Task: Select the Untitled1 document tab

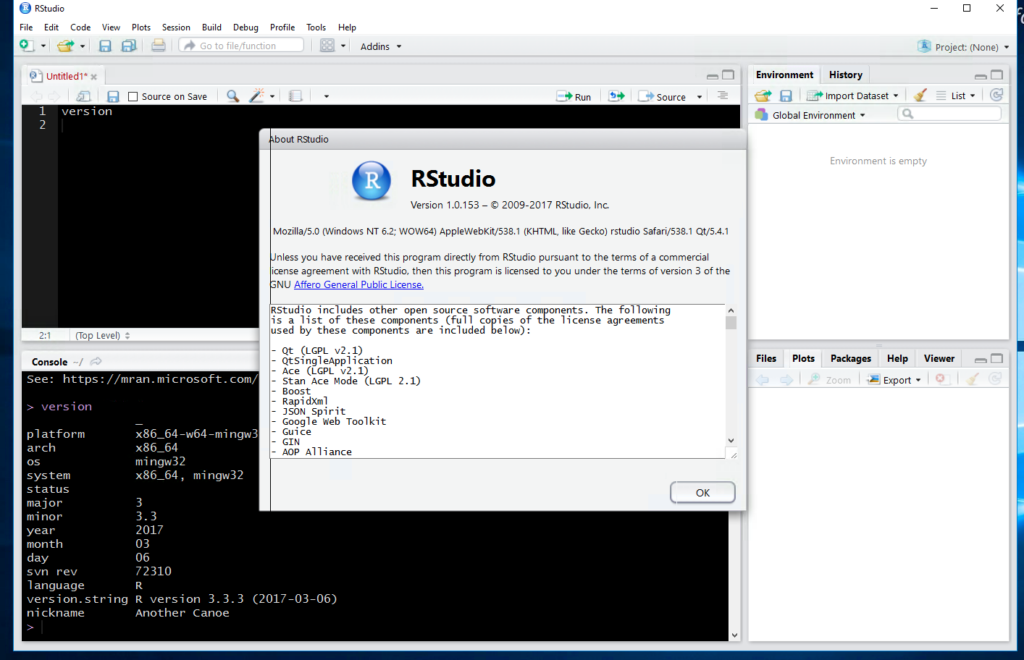Action: click(66, 76)
